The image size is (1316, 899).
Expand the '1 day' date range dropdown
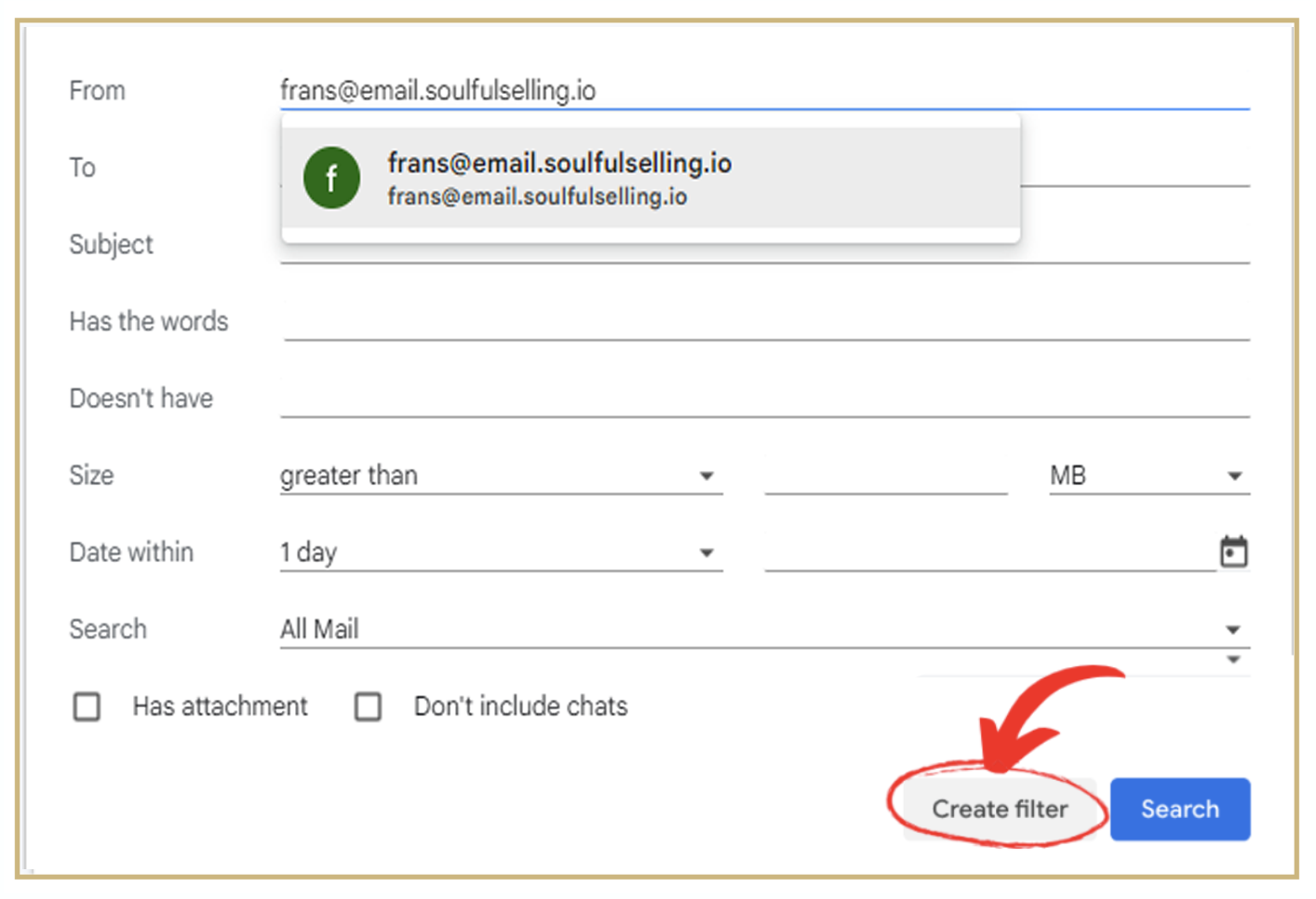click(501, 553)
